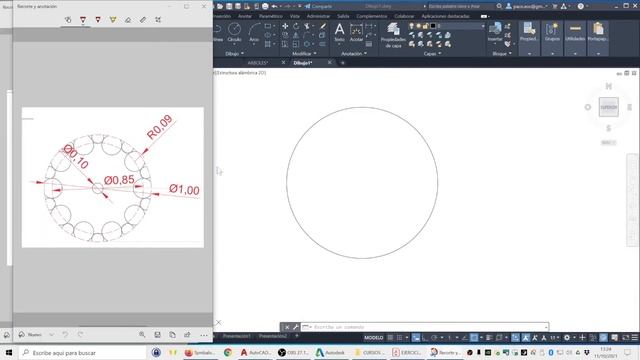The image size is (640, 360).
Task: Click copy icon in Recorte y anotación
Action: 172,335
